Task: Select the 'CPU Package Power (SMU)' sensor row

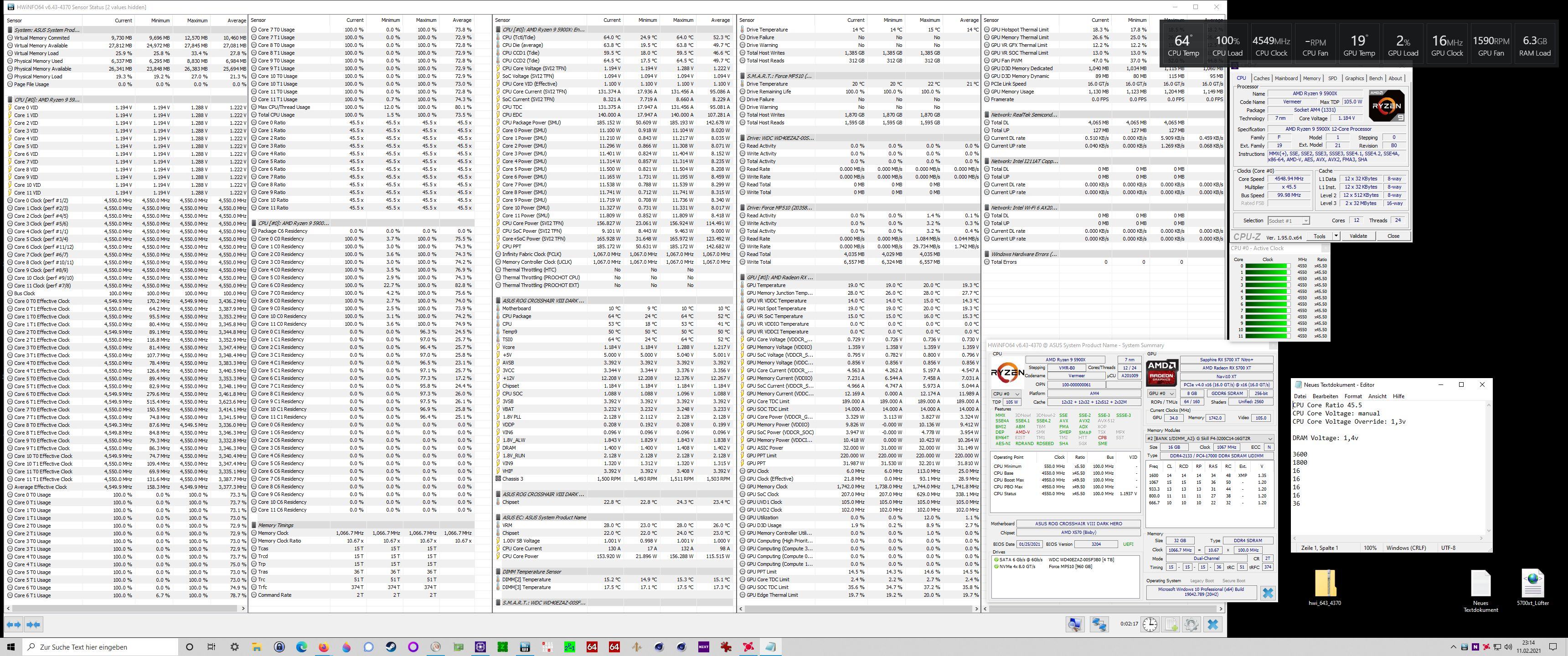Action: pyautogui.click(x=613, y=123)
